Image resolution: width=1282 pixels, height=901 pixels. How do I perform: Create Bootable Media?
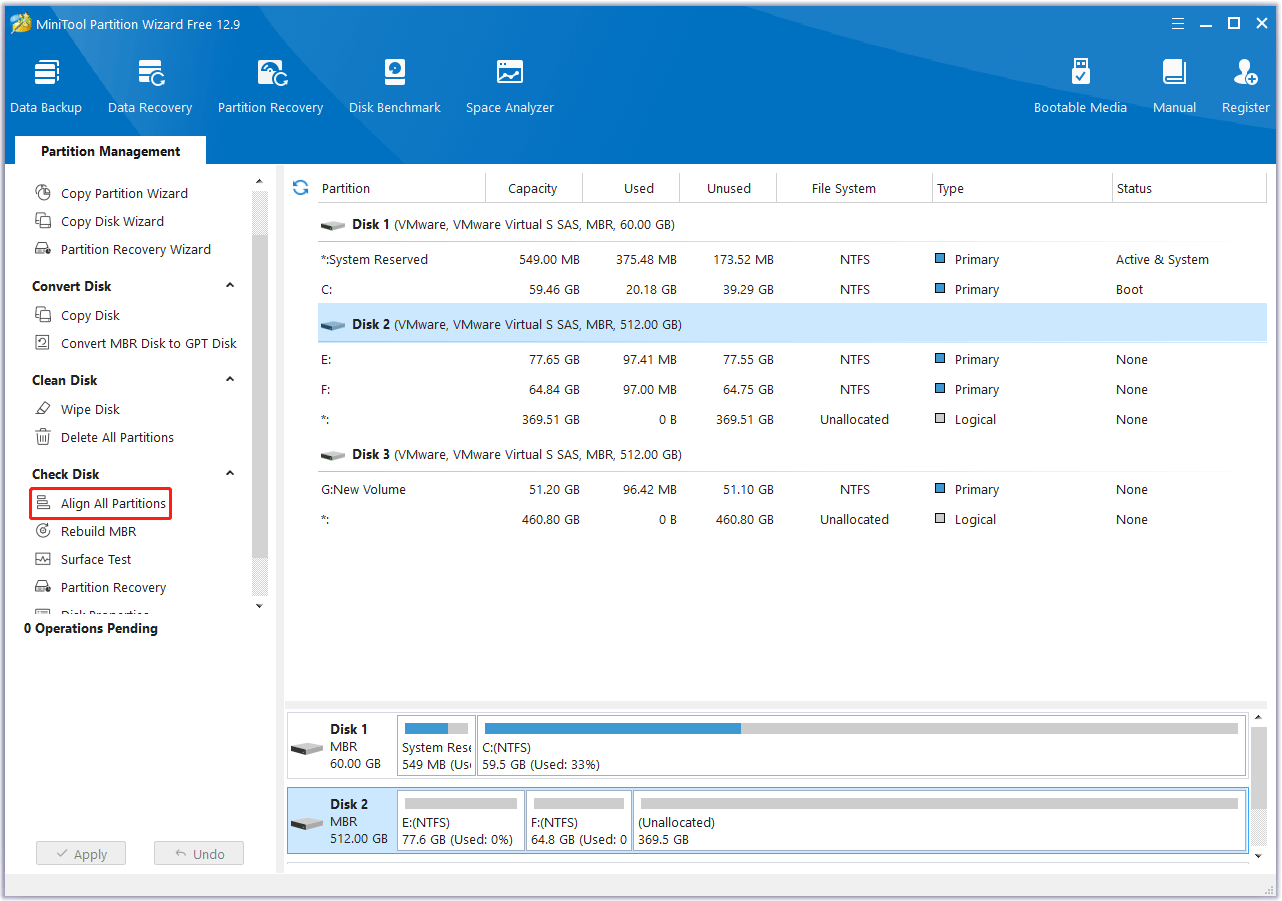(1080, 87)
